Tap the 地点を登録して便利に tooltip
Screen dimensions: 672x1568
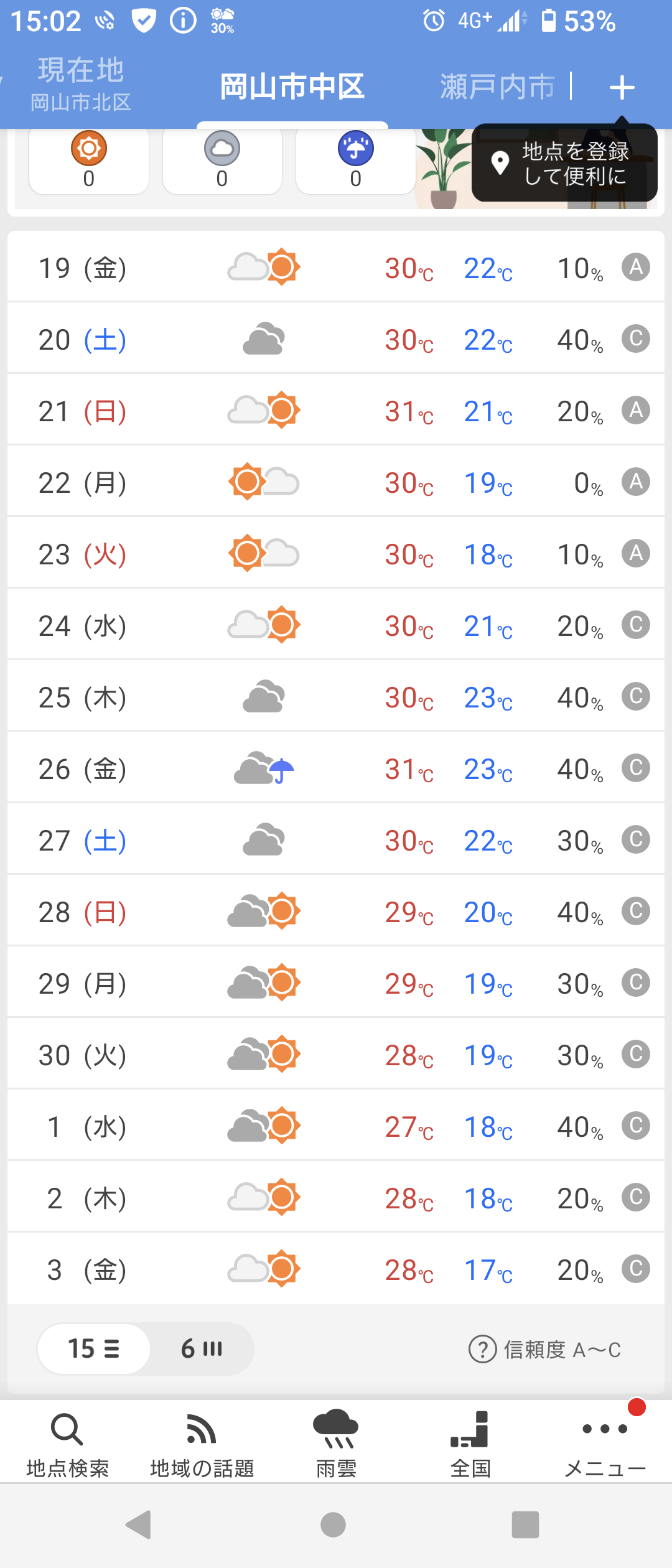pyautogui.click(x=564, y=164)
